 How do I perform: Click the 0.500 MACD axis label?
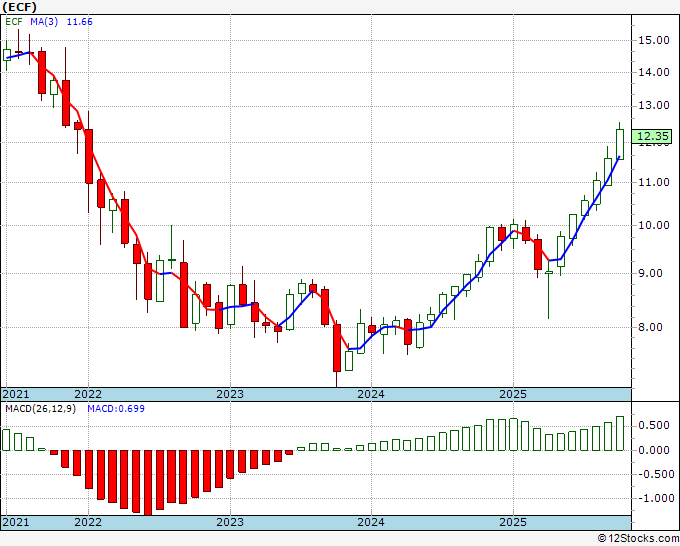point(654,425)
